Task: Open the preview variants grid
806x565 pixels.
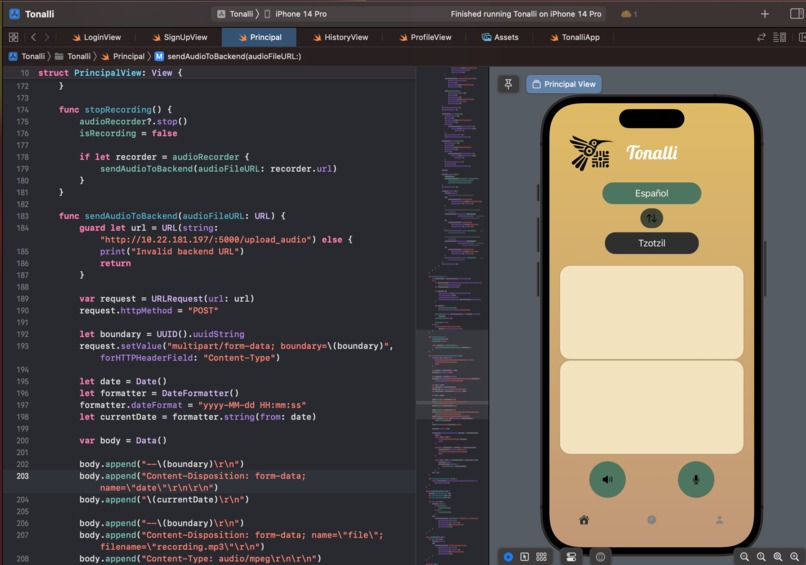Action: pos(541,557)
